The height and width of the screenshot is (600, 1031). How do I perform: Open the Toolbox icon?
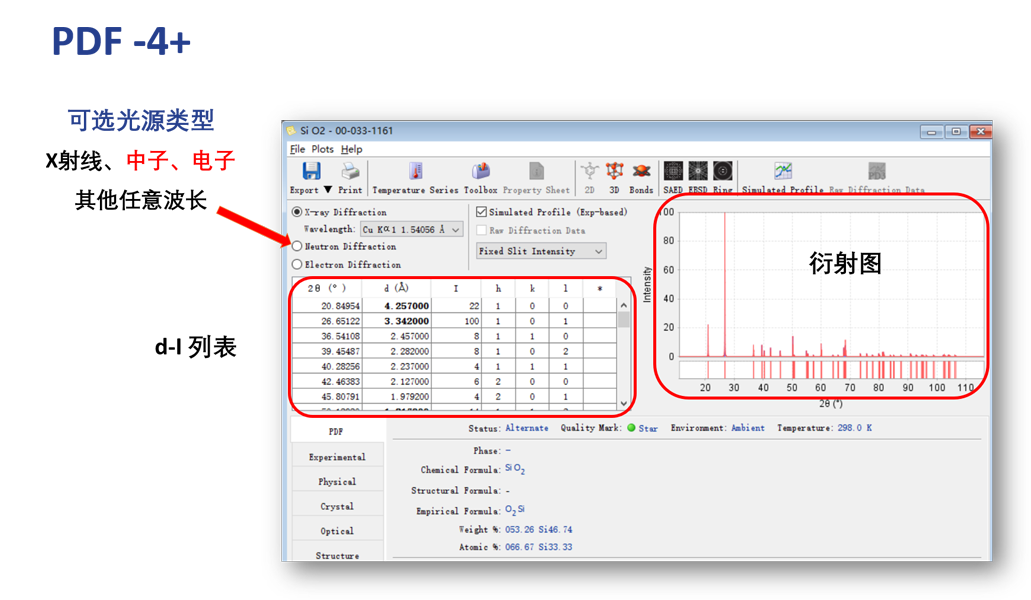pos(481,172)
